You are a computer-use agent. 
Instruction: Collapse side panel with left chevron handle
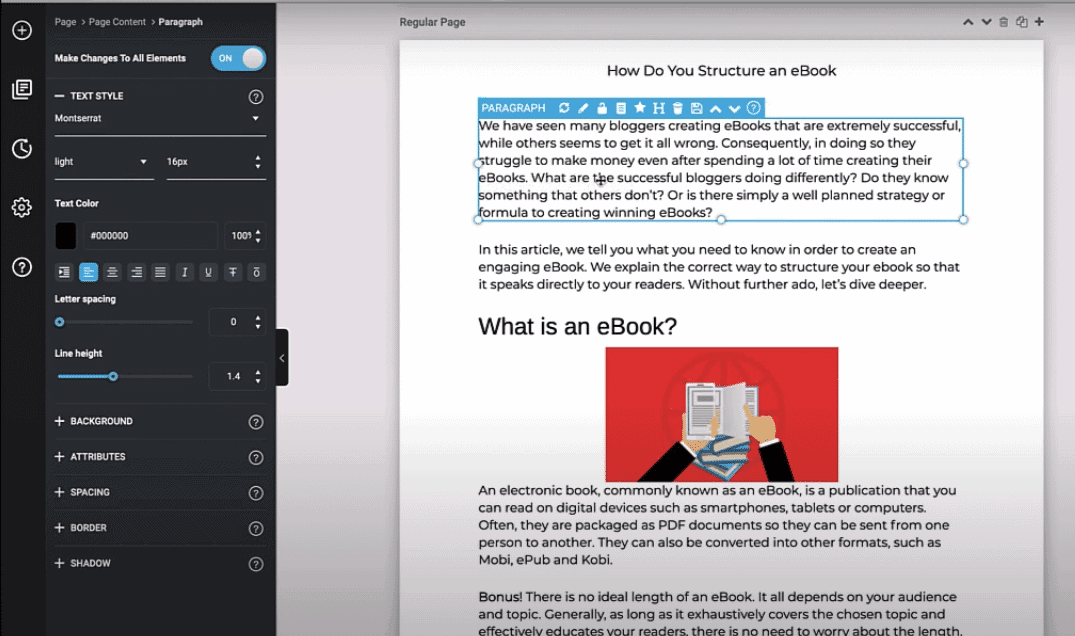pos(282,358)
